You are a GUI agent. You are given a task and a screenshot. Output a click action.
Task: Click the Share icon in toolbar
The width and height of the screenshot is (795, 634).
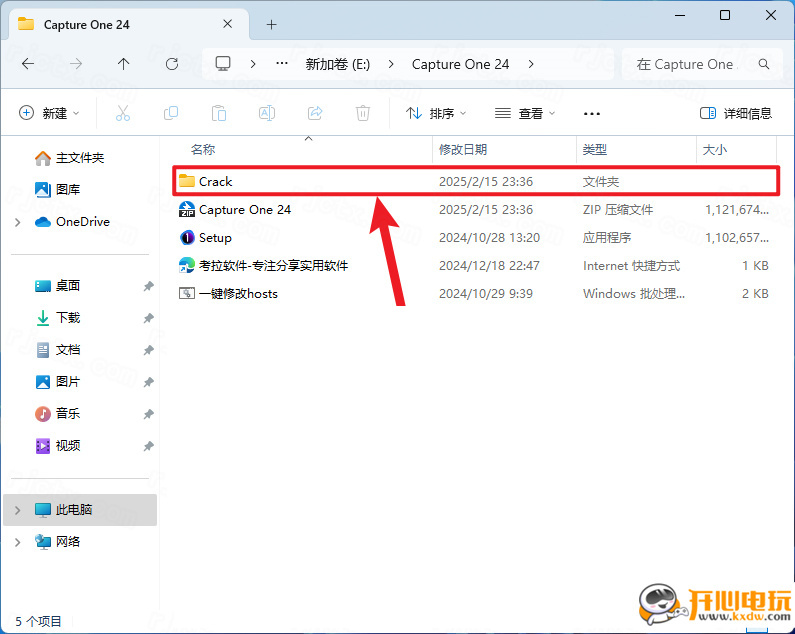pos(315,113)
